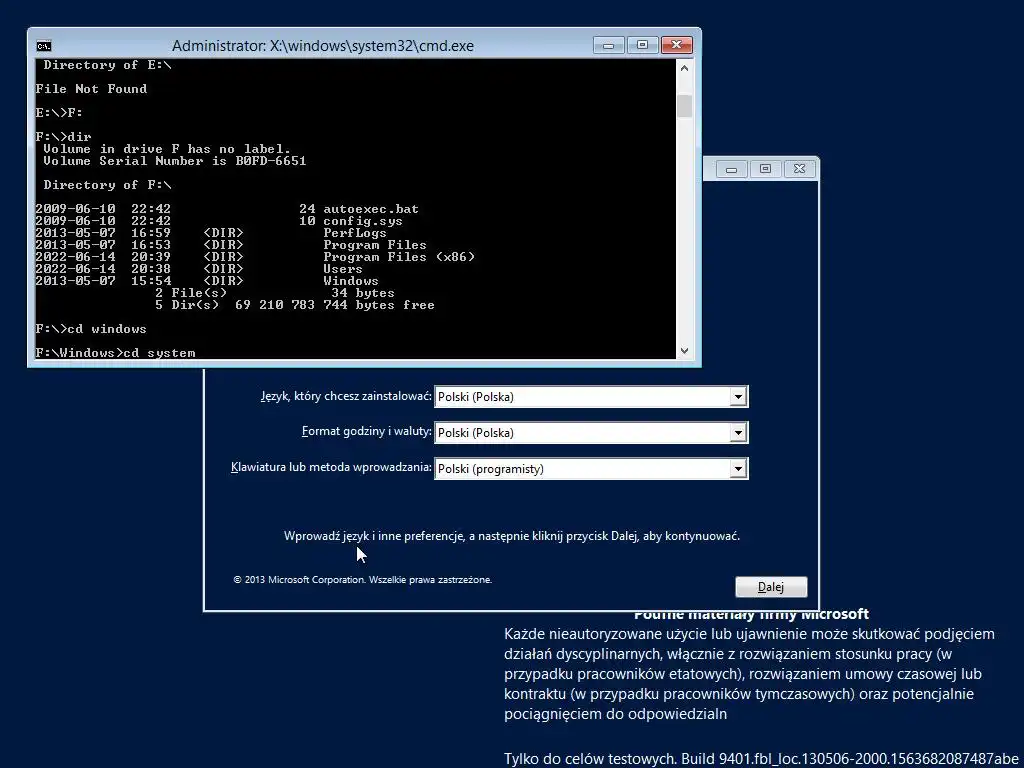
Task: Click the 'Klawiatura lub metoda wprowadzania' label
Action: click(x=331, y=468)
